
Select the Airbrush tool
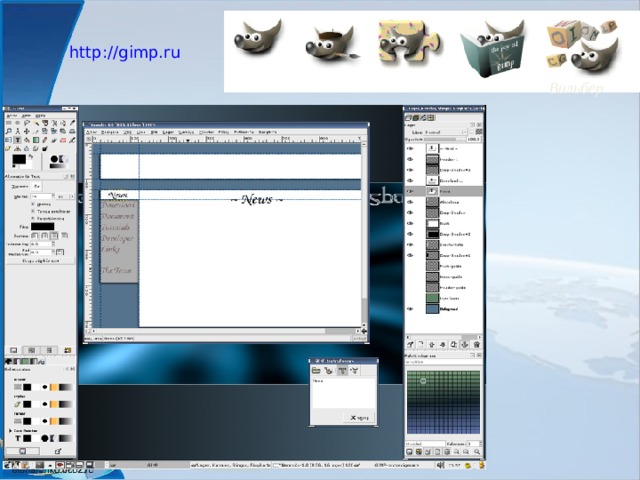pos(72,140)
